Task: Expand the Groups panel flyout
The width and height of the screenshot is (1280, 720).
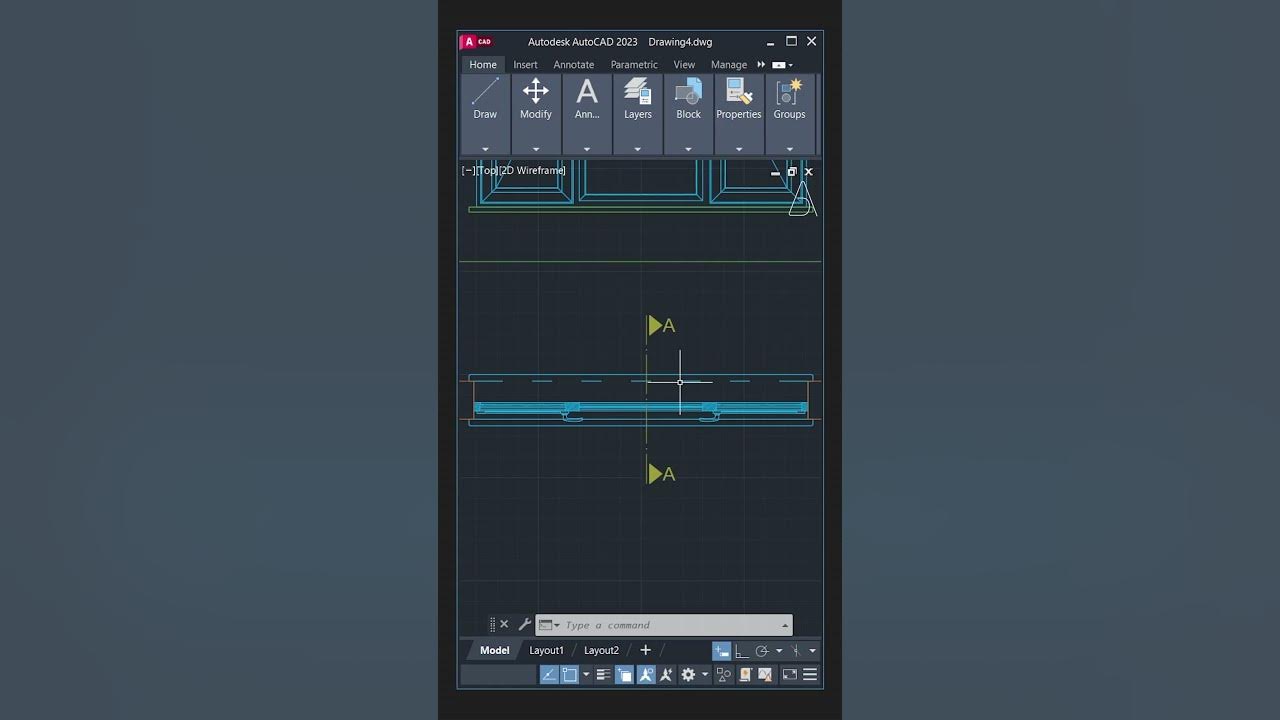Action: tap(789, 149)
